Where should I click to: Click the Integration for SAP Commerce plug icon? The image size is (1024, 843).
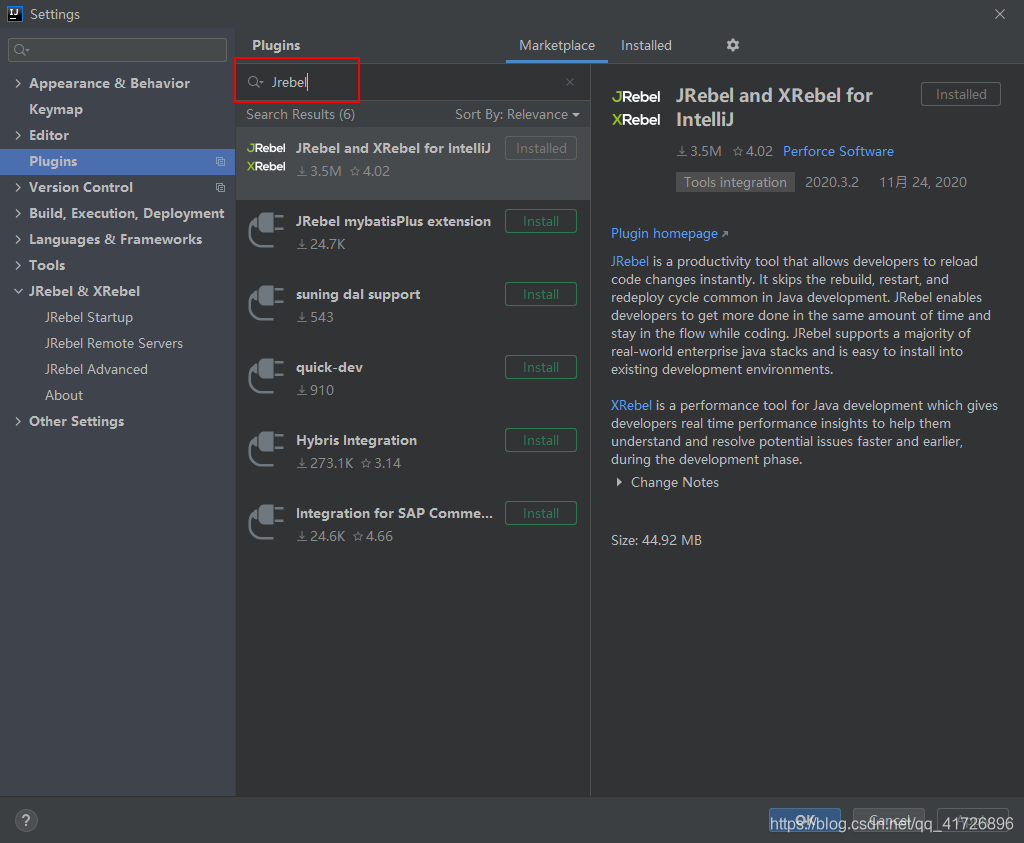point(266,522)
